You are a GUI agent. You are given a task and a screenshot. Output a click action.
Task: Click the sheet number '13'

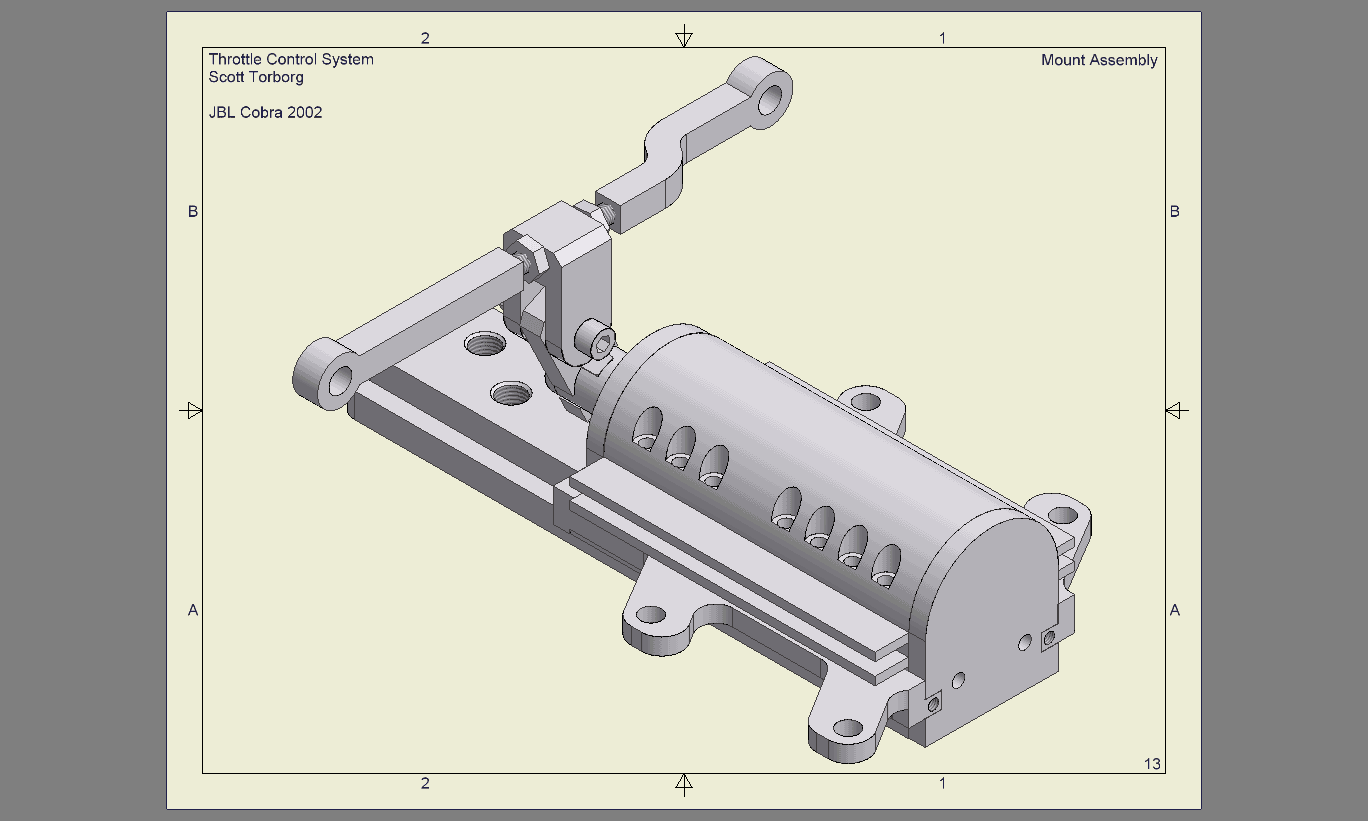(x=1152, y=764)
